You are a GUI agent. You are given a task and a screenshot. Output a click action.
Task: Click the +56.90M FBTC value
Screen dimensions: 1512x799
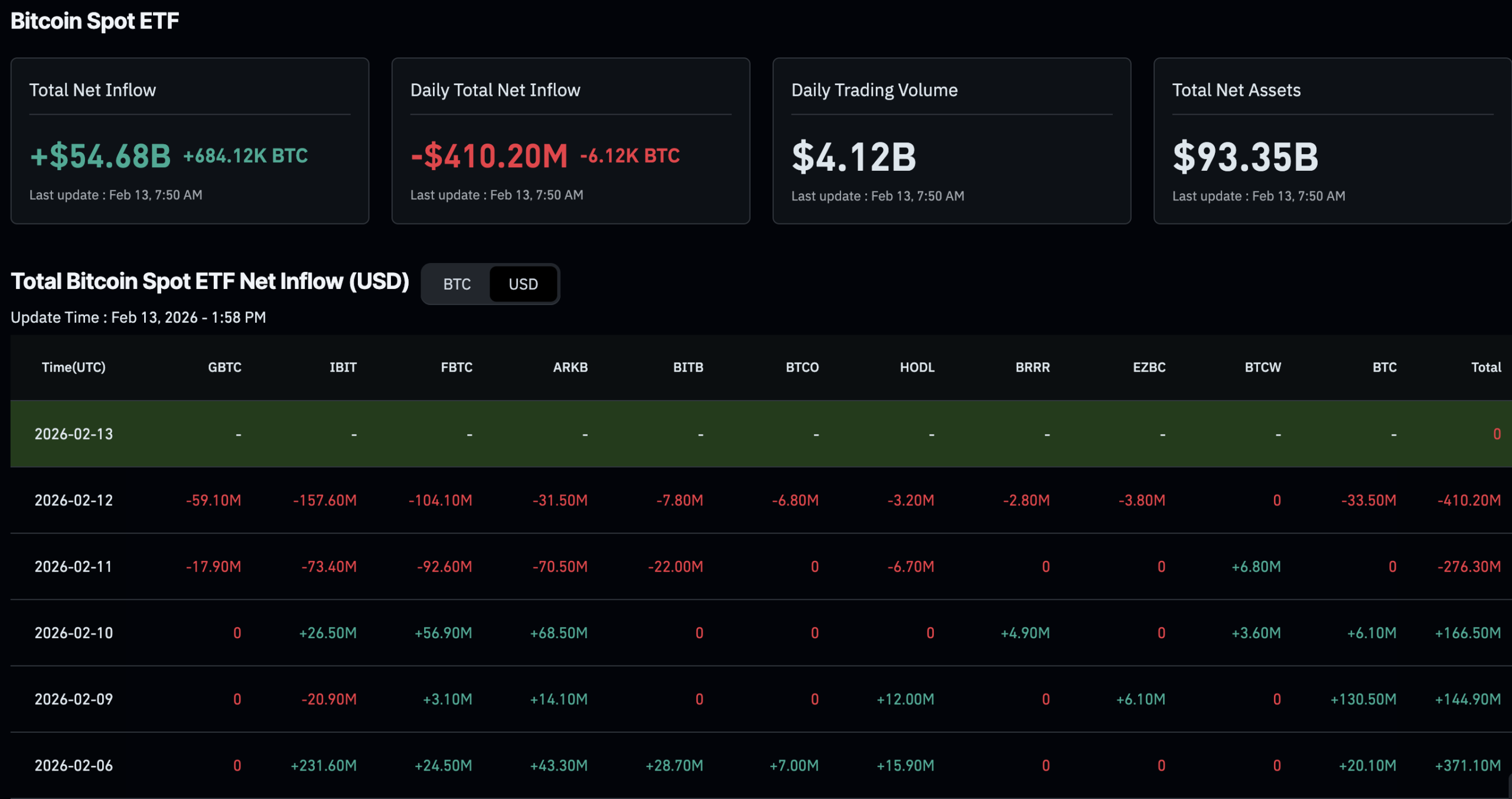point(444,632)
